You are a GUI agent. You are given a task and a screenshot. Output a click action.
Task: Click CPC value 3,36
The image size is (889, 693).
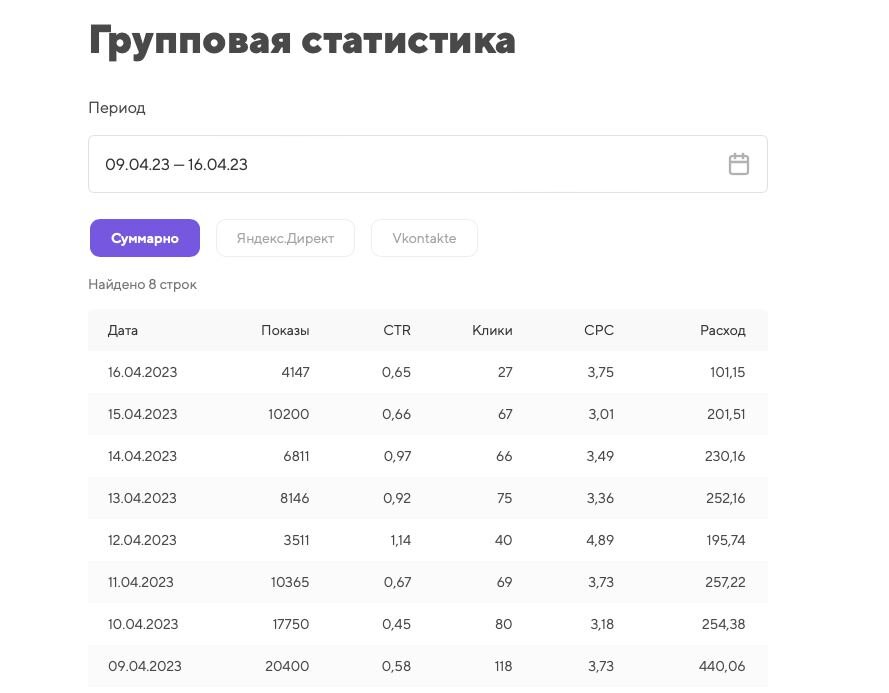(x=600, y=498)
